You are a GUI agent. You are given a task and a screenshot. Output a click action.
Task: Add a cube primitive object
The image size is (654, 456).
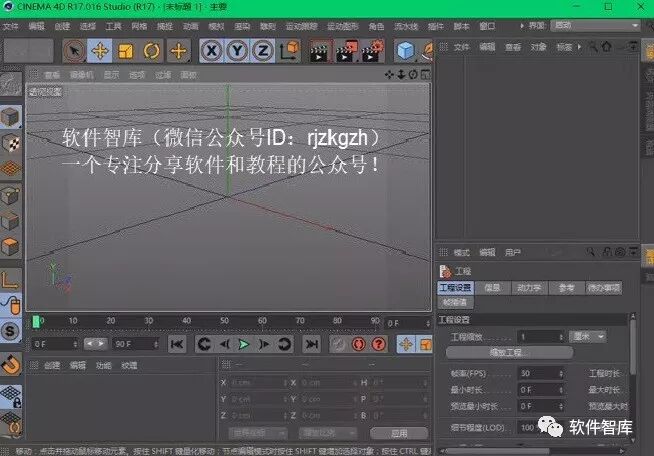(405, 51)
